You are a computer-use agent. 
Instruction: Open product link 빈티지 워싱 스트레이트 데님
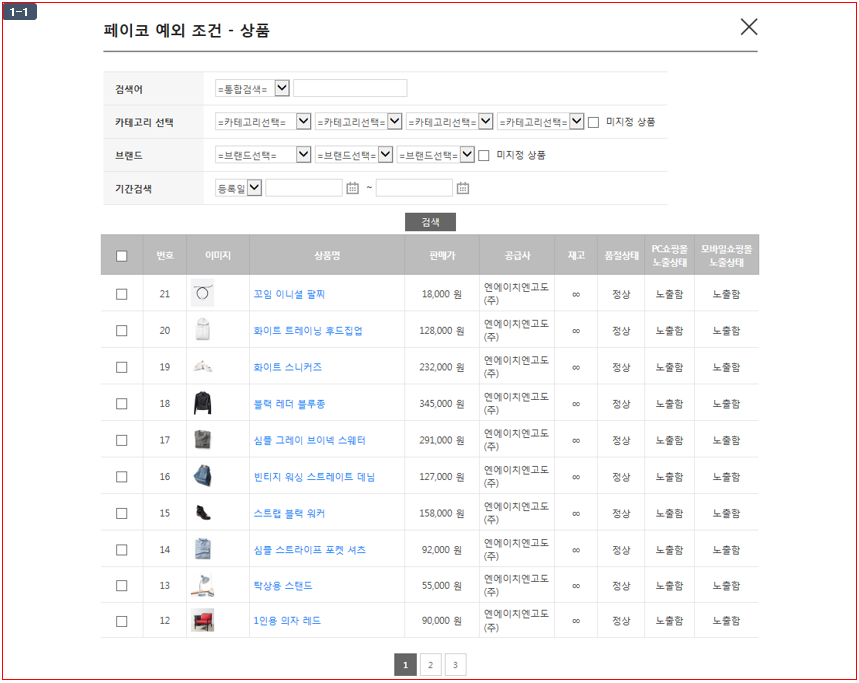point(314,477)
